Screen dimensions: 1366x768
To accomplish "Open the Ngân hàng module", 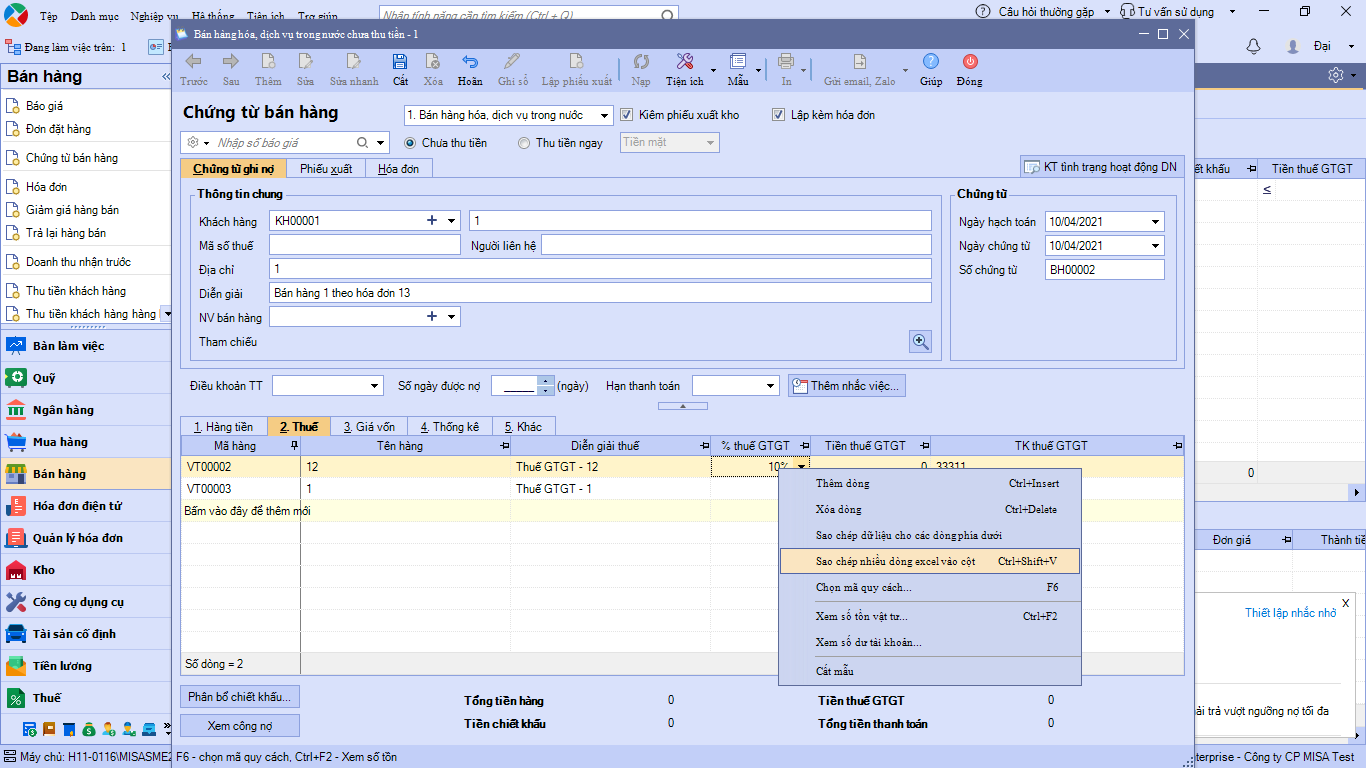I will [86, 410].
